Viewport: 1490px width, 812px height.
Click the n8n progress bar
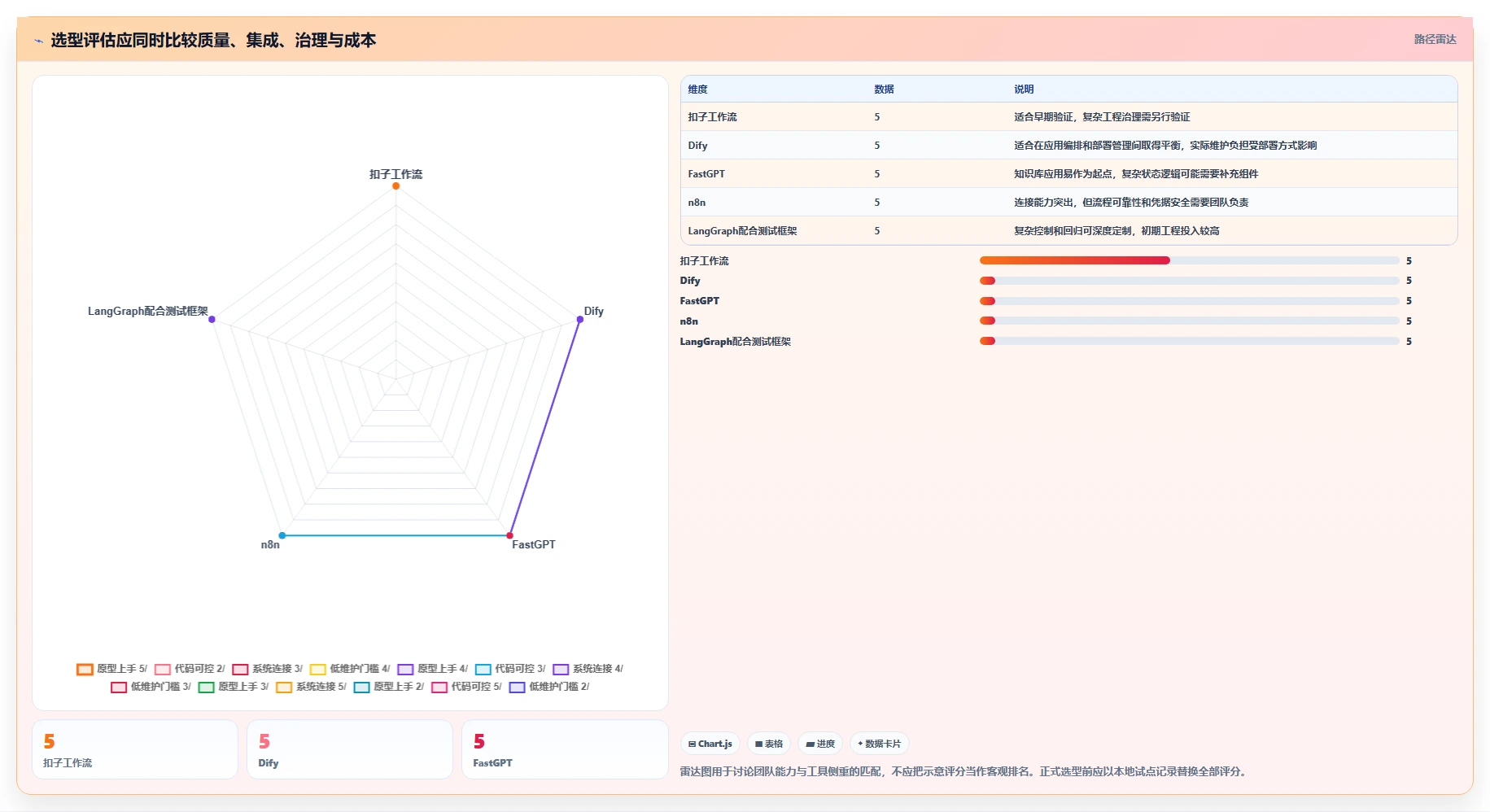[x=1189, y=321]
